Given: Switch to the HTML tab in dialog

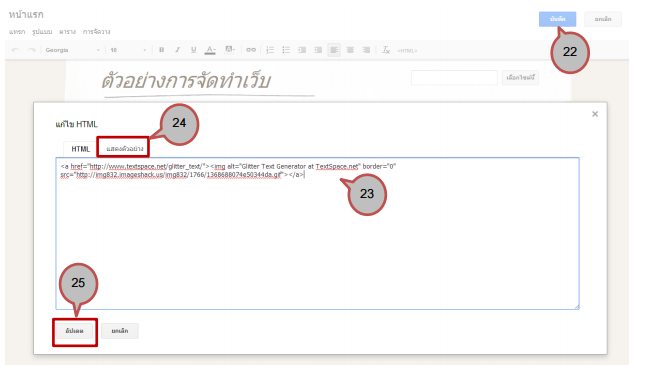Looking at the screenshot, I should tap(80, 149).
